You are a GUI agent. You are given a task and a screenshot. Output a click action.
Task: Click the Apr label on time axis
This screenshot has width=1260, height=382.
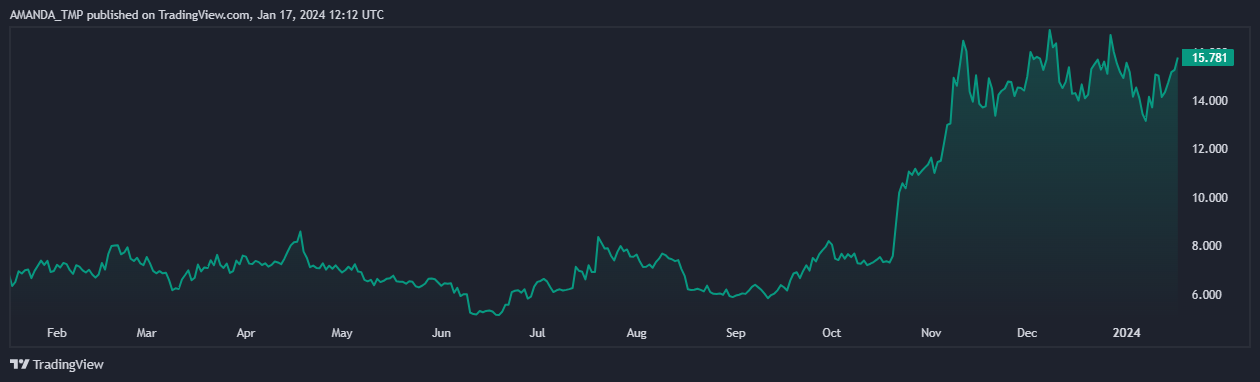(245, 332)
